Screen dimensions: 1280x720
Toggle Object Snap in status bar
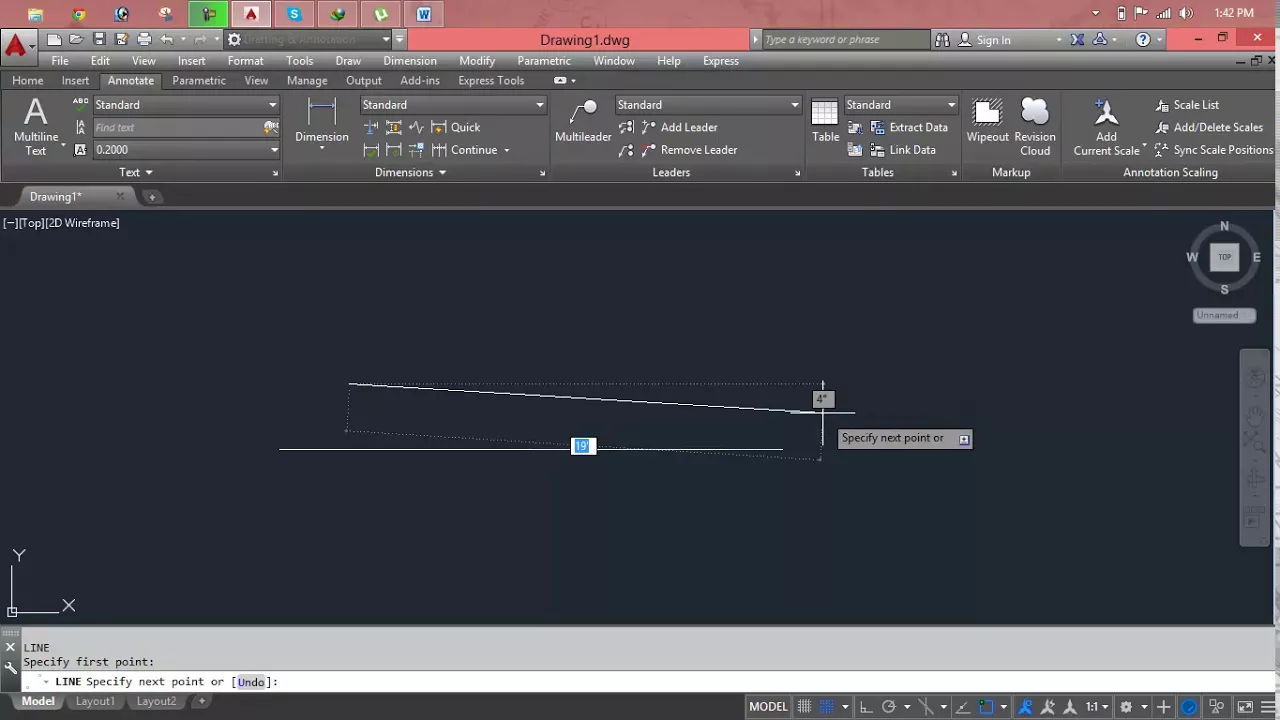click(987, 706)
